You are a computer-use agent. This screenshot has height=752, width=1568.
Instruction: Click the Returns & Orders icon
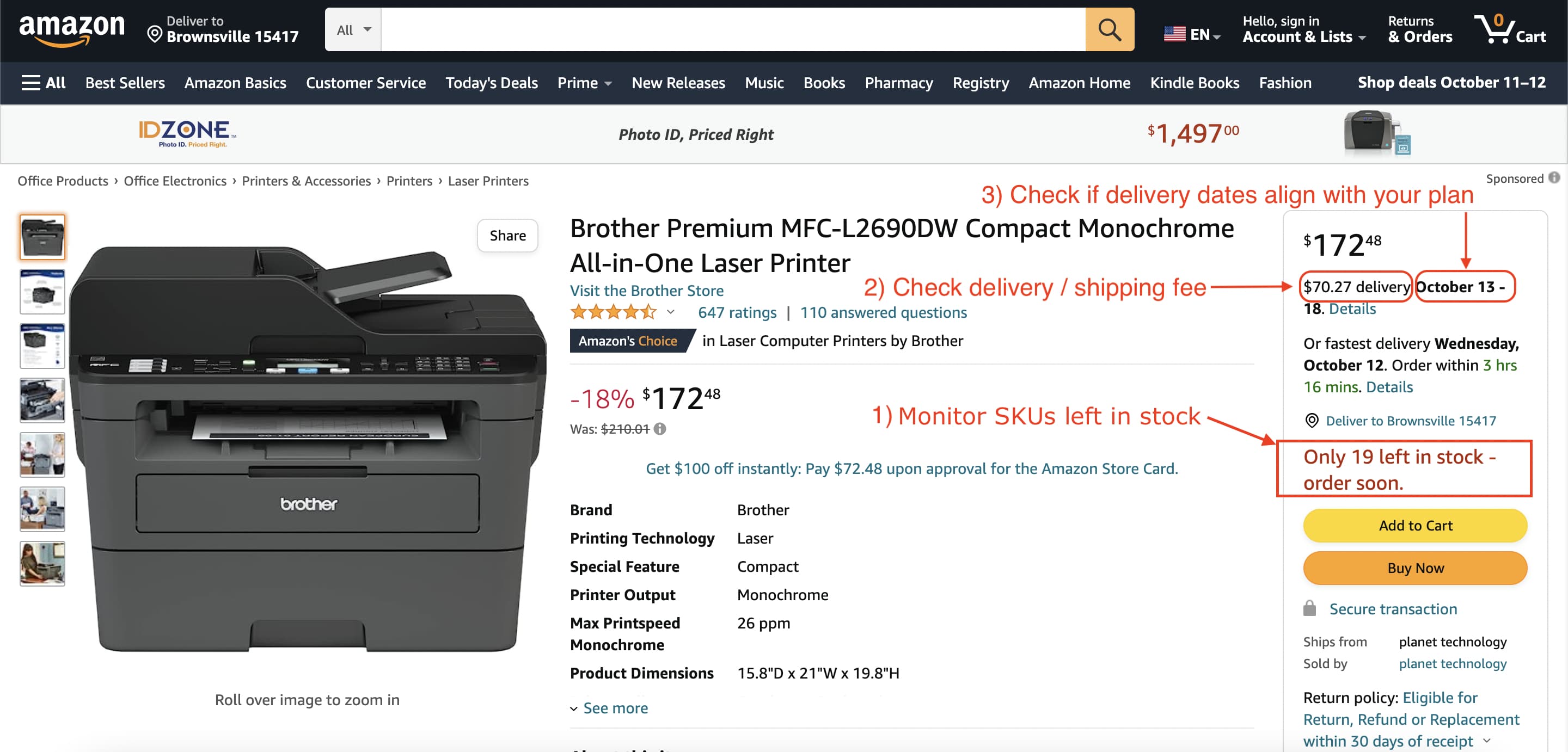coord(1421,28)
